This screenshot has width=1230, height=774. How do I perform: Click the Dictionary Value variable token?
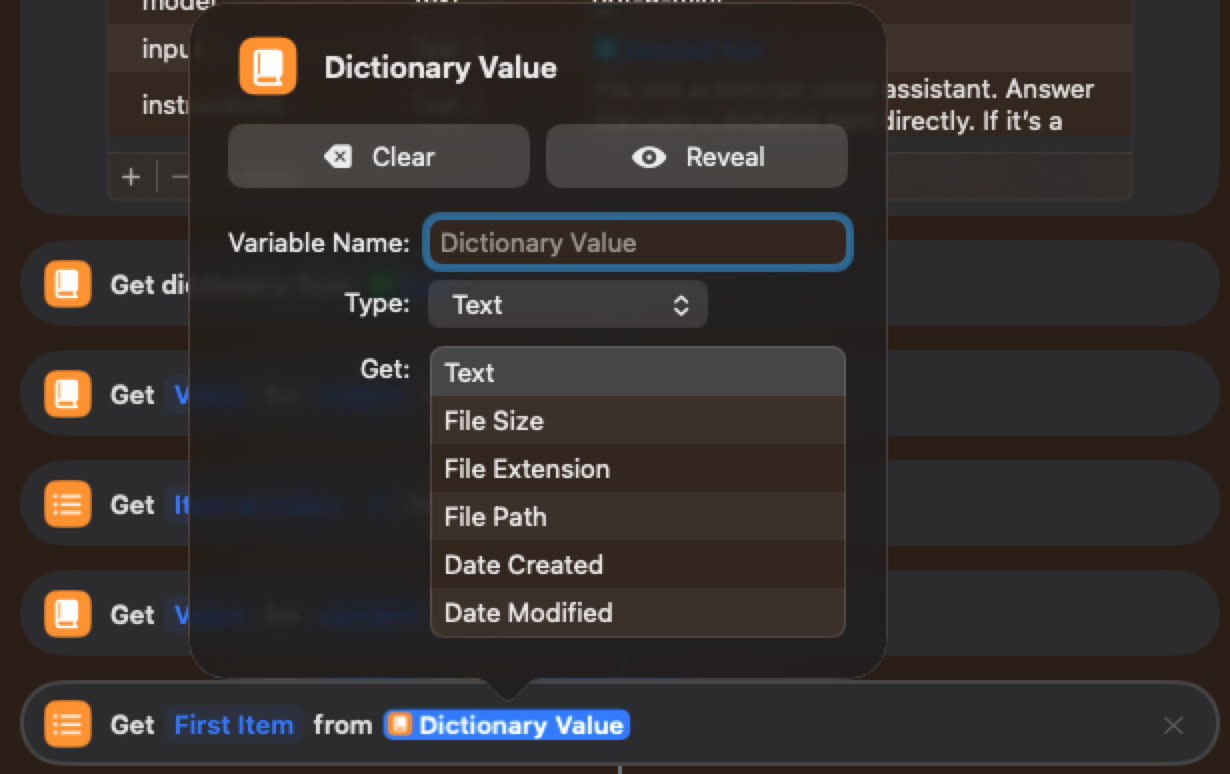point(507,725)
